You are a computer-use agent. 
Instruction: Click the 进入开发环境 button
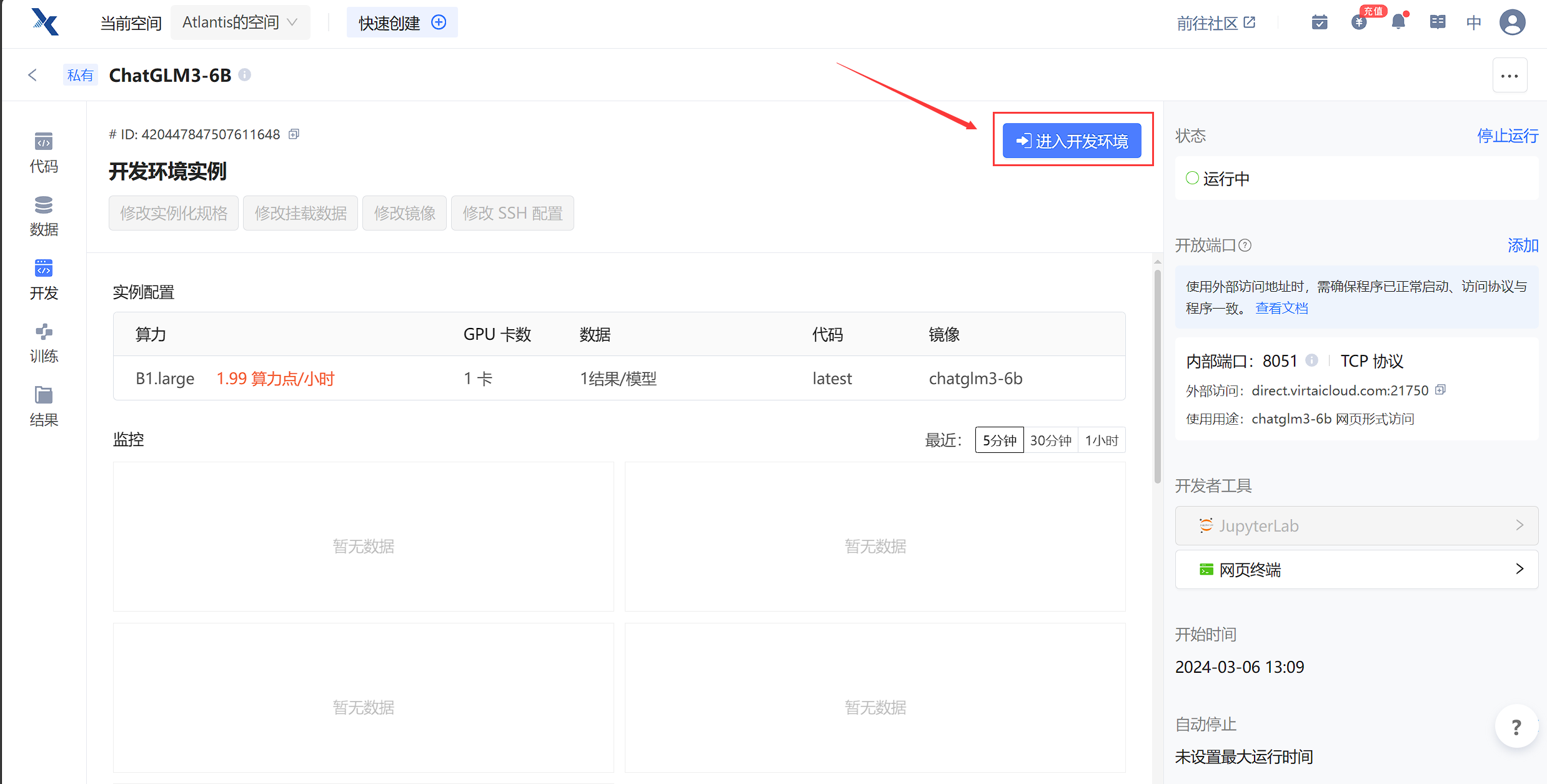(x=1072, y=141)
